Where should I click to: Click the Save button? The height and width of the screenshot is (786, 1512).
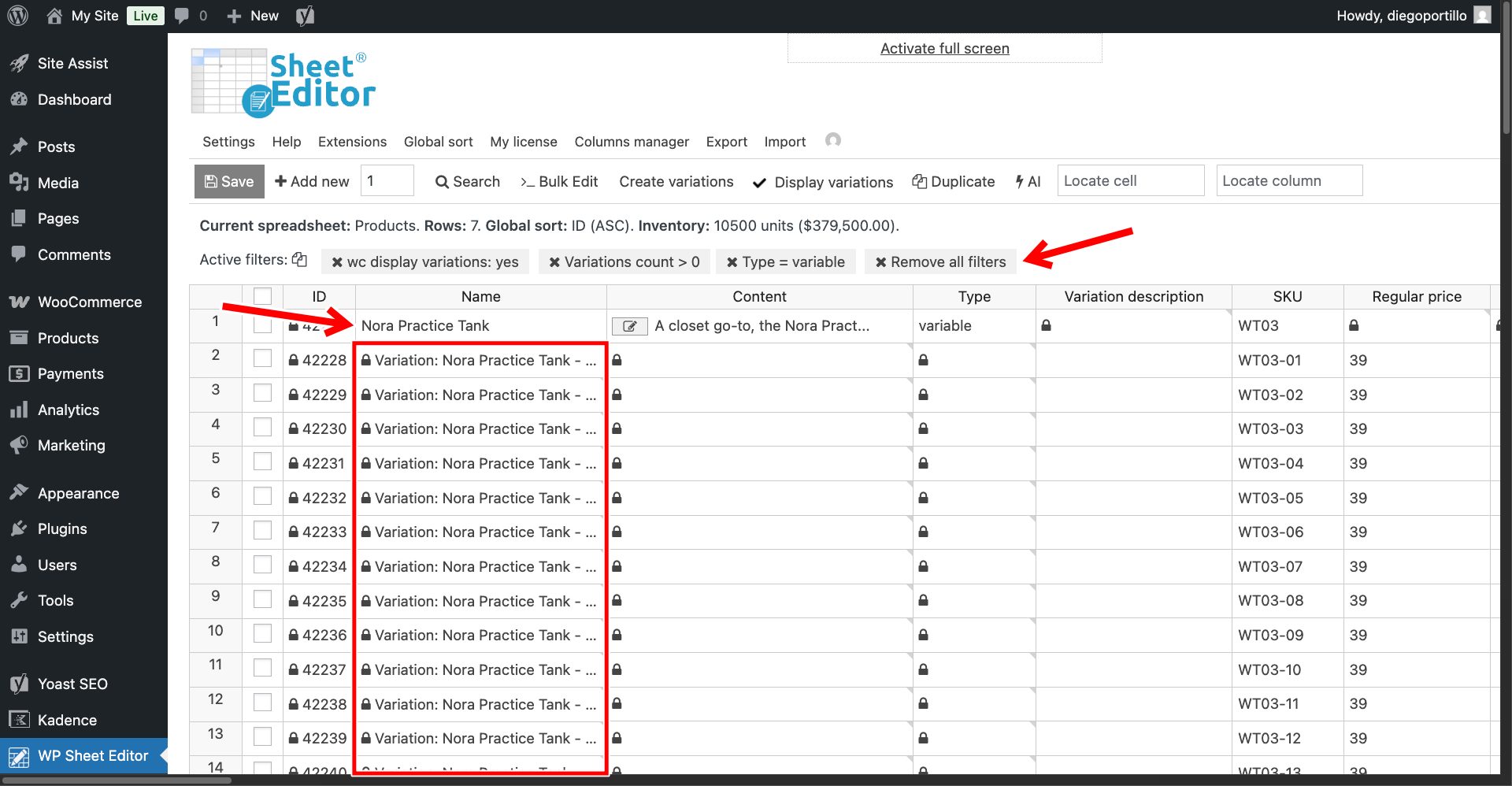[x=229, y=181]
